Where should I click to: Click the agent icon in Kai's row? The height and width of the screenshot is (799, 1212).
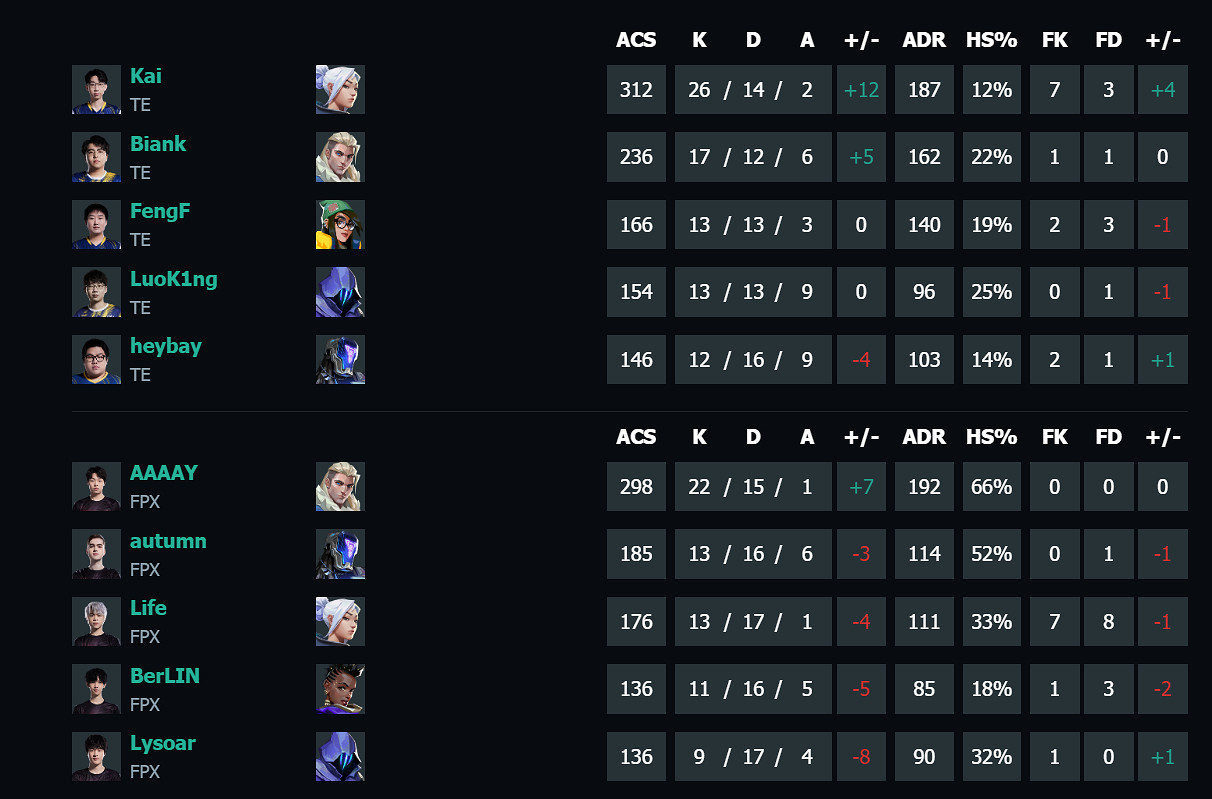pyautogui.click(x=340, y=90)
